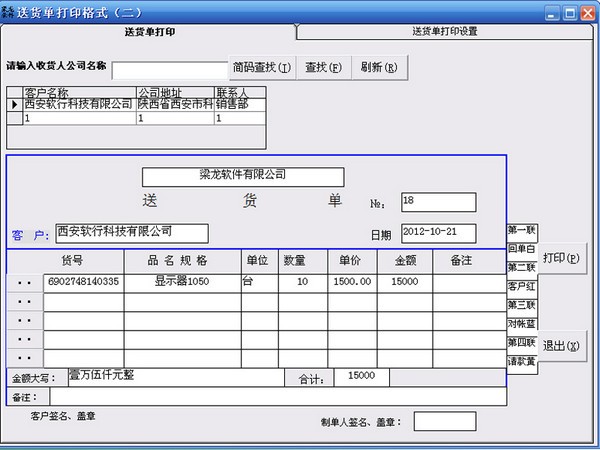600x450 pixels.
Task: Focus the recipient company name search field
Action: [169, 70]
